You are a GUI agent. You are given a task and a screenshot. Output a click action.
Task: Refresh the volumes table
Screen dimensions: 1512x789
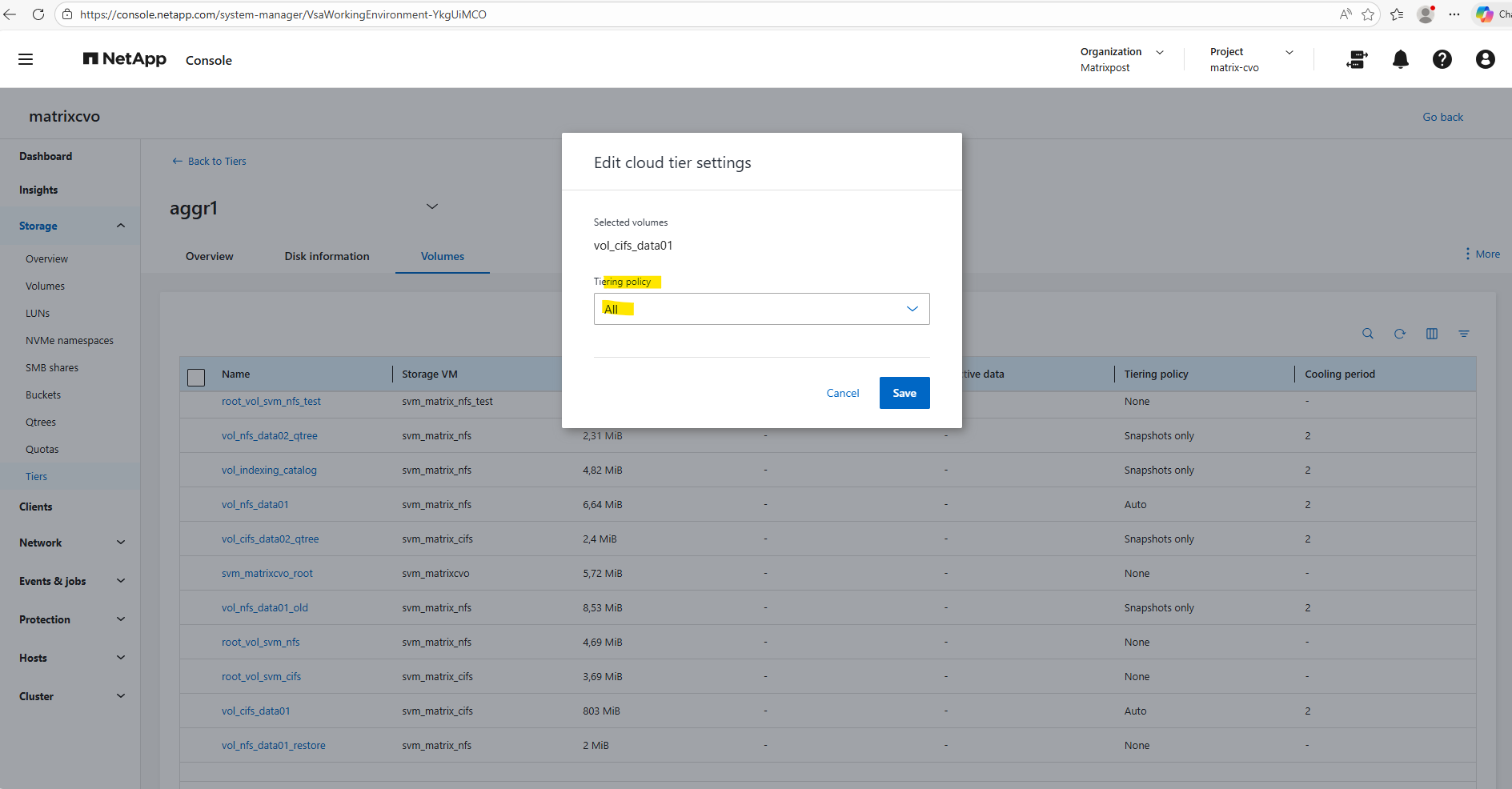1399,334
